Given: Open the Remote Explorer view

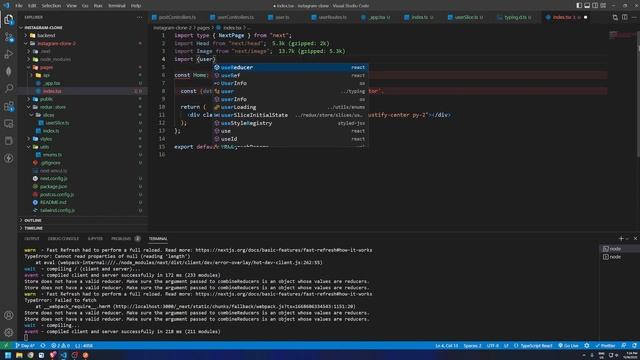Looking at the screenshot, I should 9,124.
